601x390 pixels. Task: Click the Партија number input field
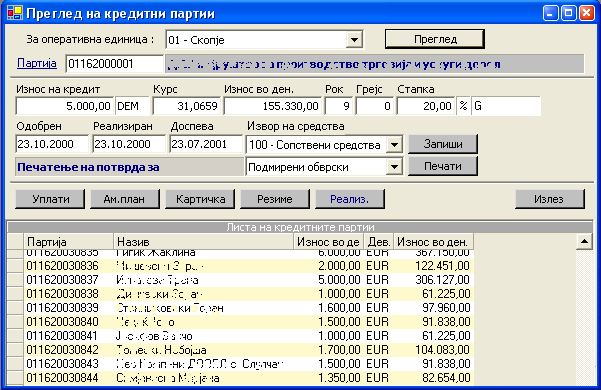tap(114, 64)
